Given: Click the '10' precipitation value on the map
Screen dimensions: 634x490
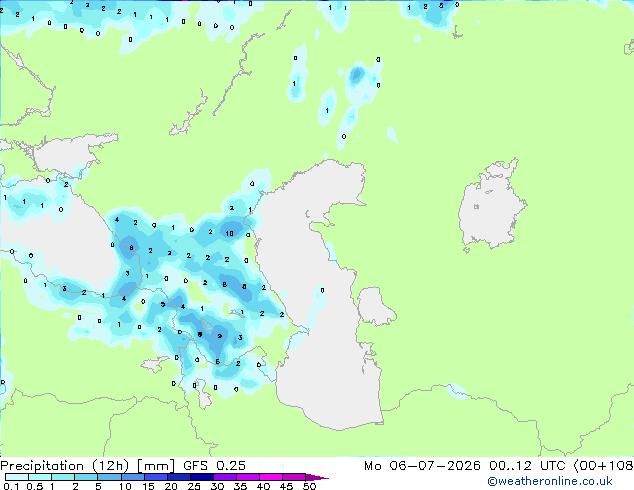Looking at the screenshot, I should pyautogui.click(x=229, y=233).
